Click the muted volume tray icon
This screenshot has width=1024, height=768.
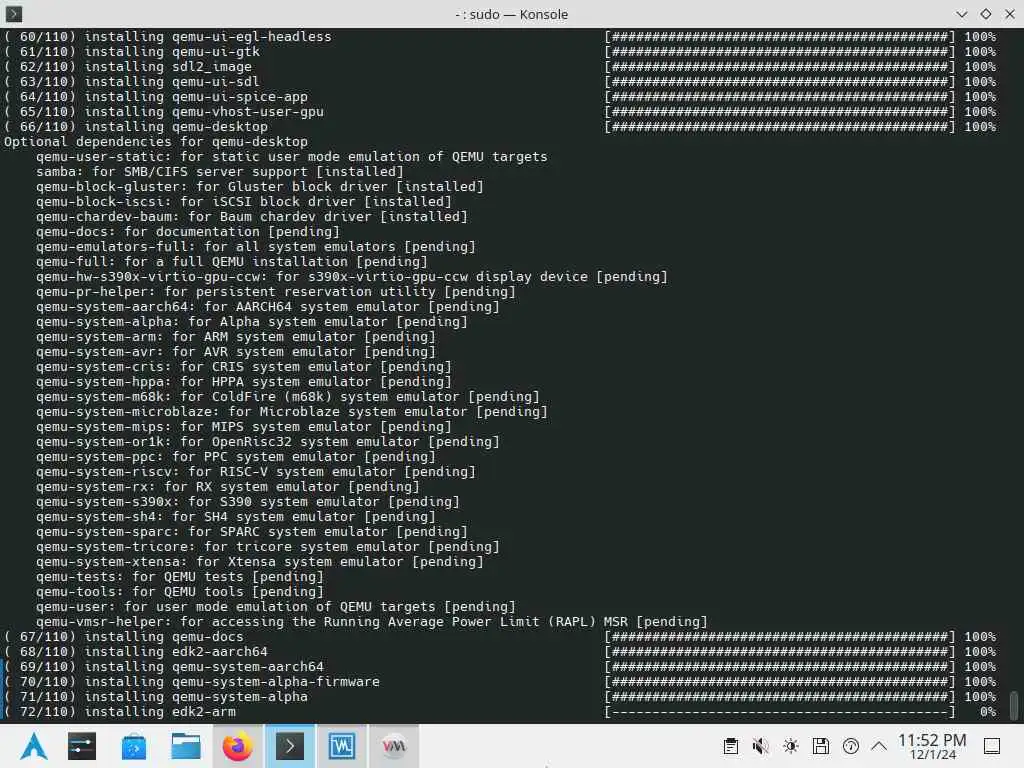pos(760,746)
